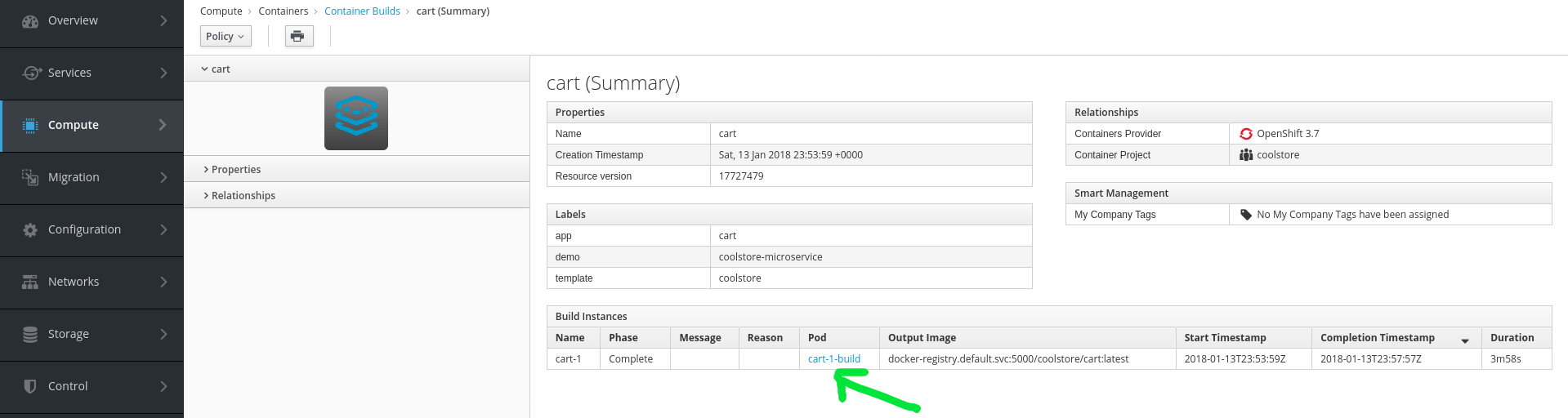Click the docker-registry output image cell
The width and height of the screenshot is (1568, 418).
(1028, 359)
